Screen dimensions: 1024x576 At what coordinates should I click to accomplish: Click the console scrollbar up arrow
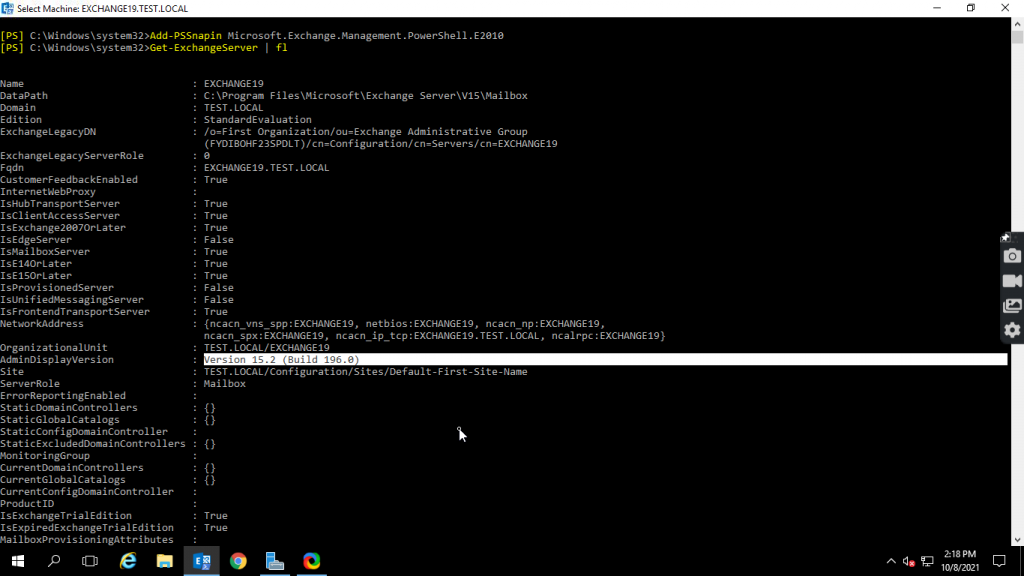click(1017, 23)
